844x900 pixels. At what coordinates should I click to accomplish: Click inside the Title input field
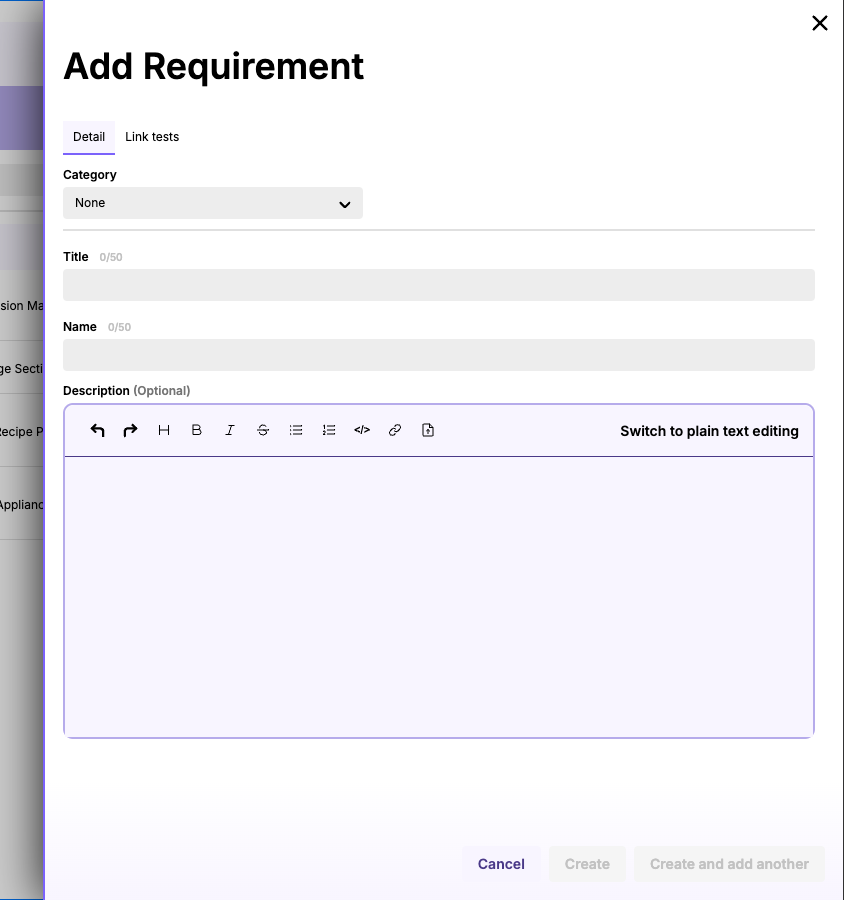click(x=439, y=285)
